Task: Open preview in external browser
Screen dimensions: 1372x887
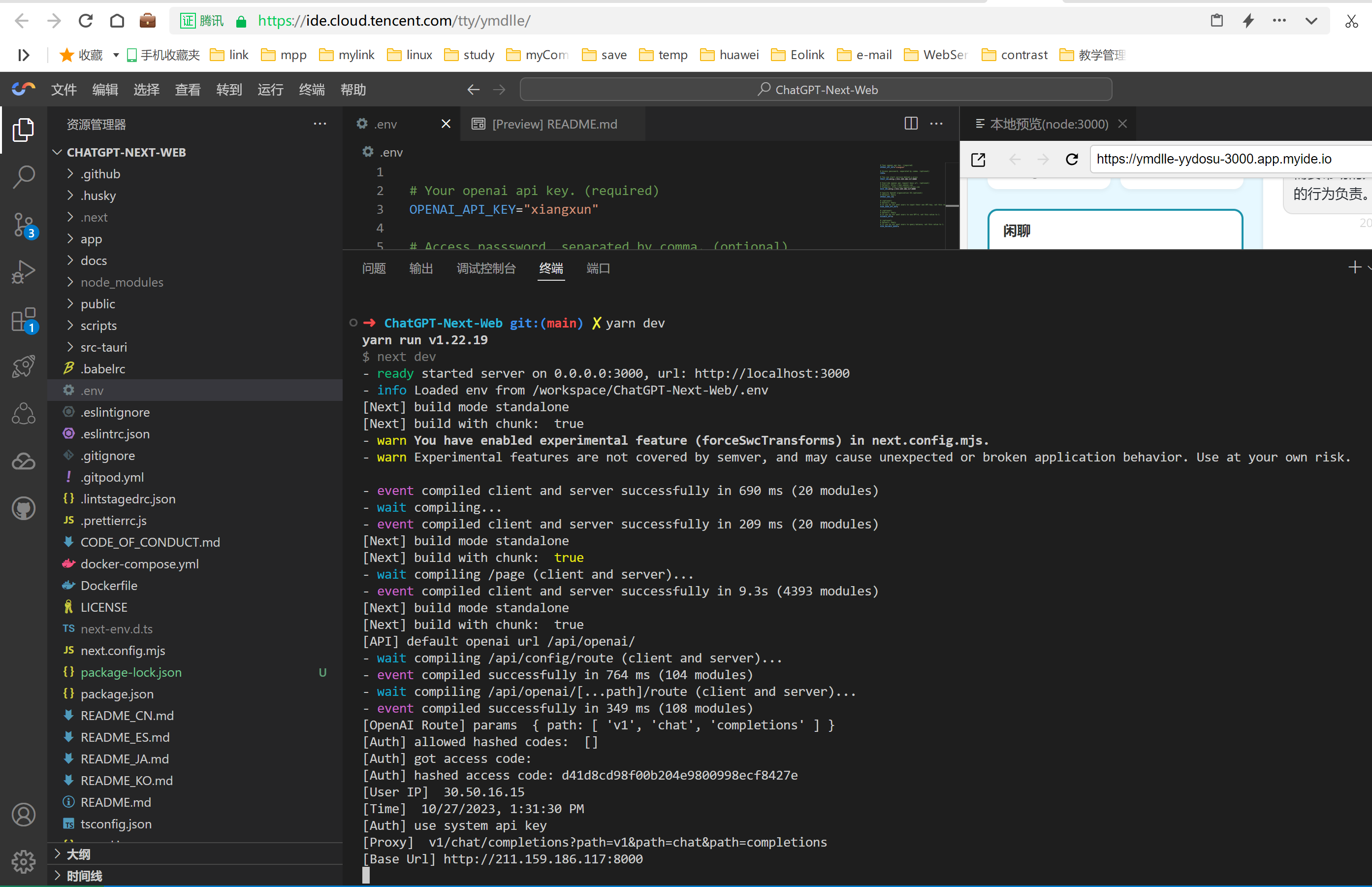Action: click(x=978, y=159)
